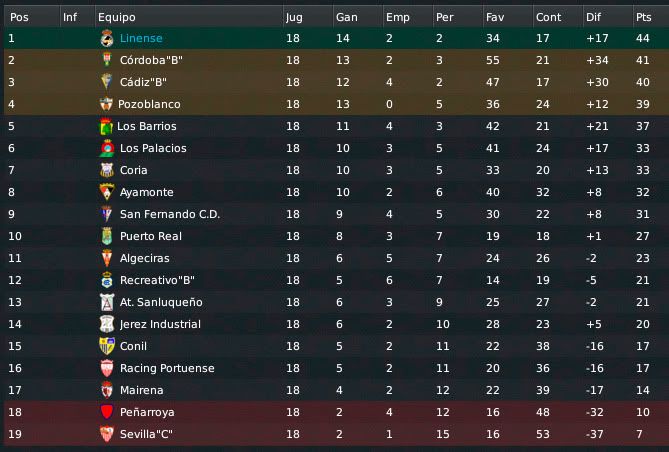
Task: Select the Algeciras row in standings
Action: click(336, 258)
